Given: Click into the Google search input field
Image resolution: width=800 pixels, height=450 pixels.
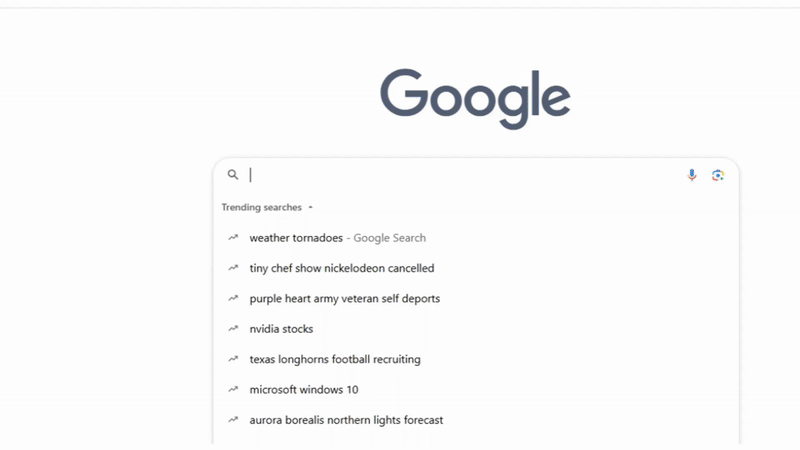Looking at the screenshot, I should [460, 175].
